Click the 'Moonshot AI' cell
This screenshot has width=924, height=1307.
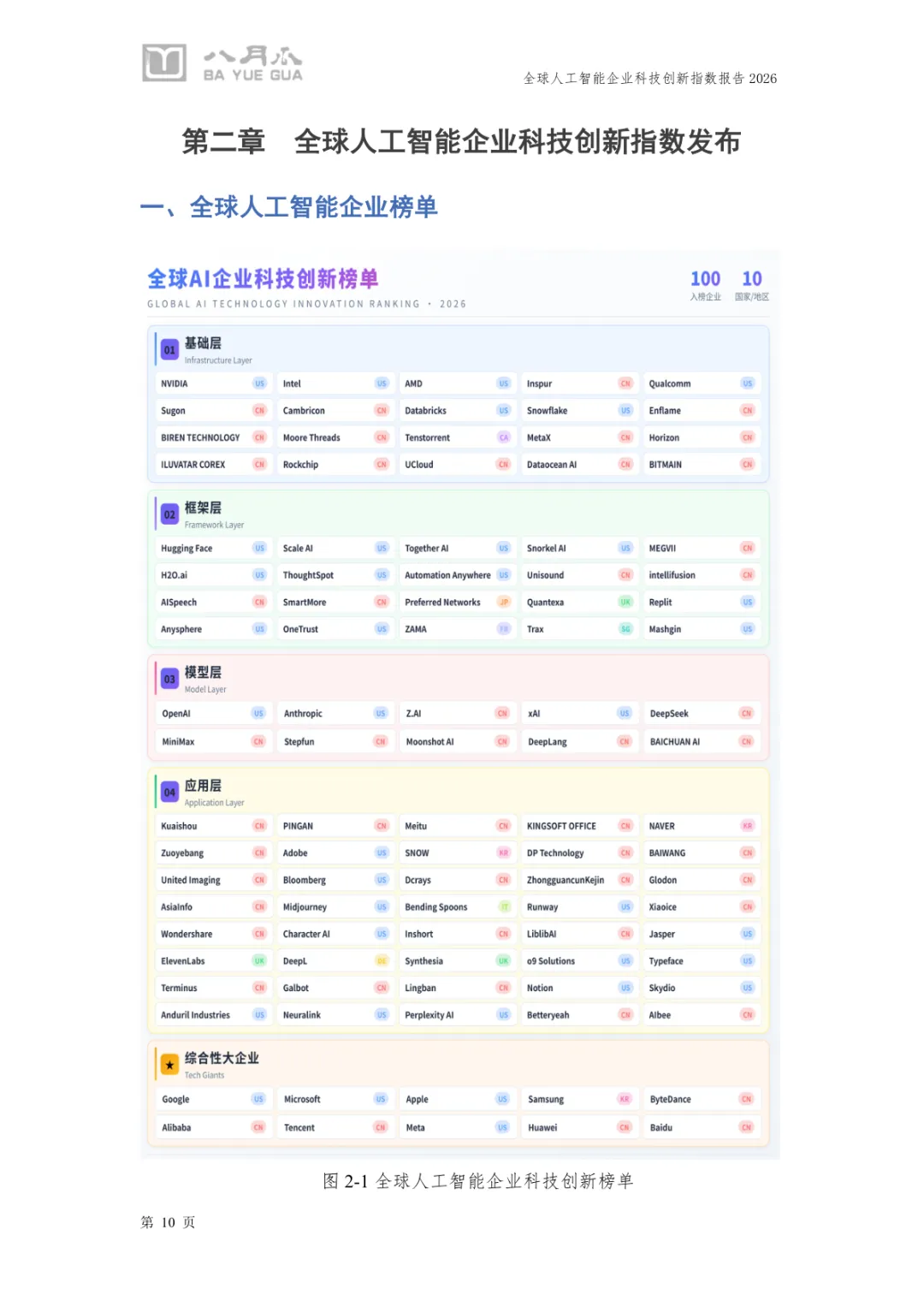(457, 741)
